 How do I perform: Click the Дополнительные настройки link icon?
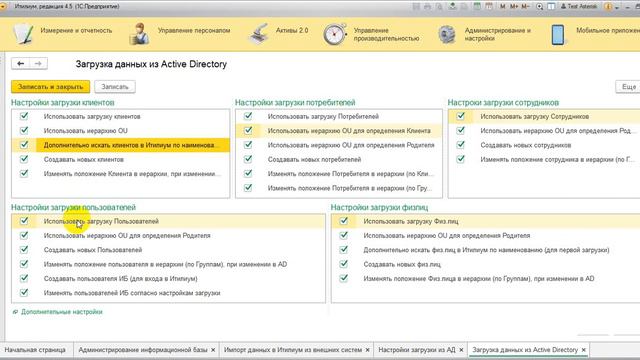[x=15, y=312]
